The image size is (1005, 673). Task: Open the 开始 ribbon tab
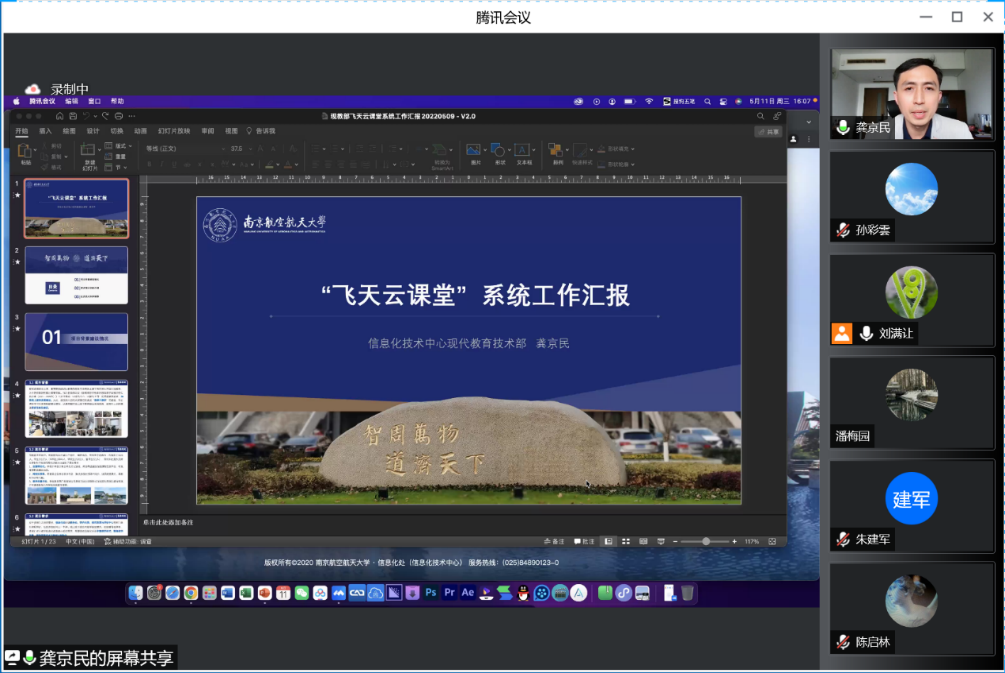22,131
